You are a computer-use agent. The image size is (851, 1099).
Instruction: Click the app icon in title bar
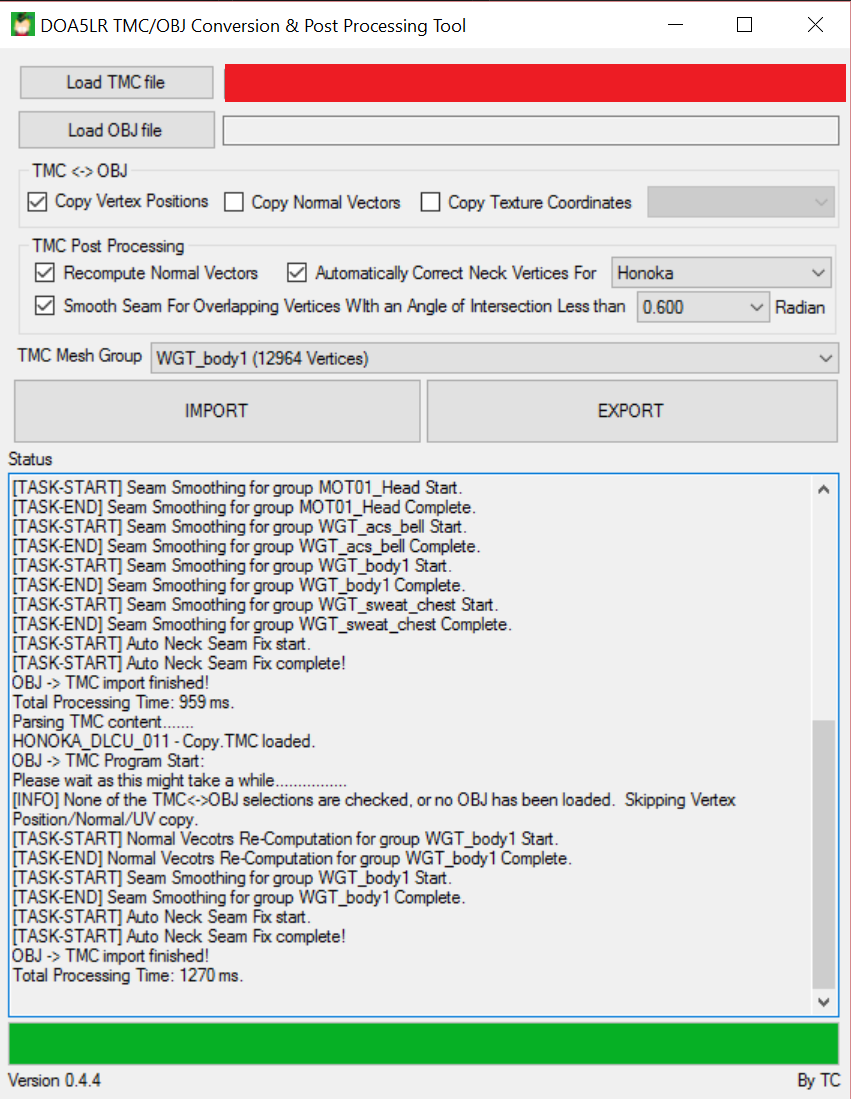[x=22, y=26]
